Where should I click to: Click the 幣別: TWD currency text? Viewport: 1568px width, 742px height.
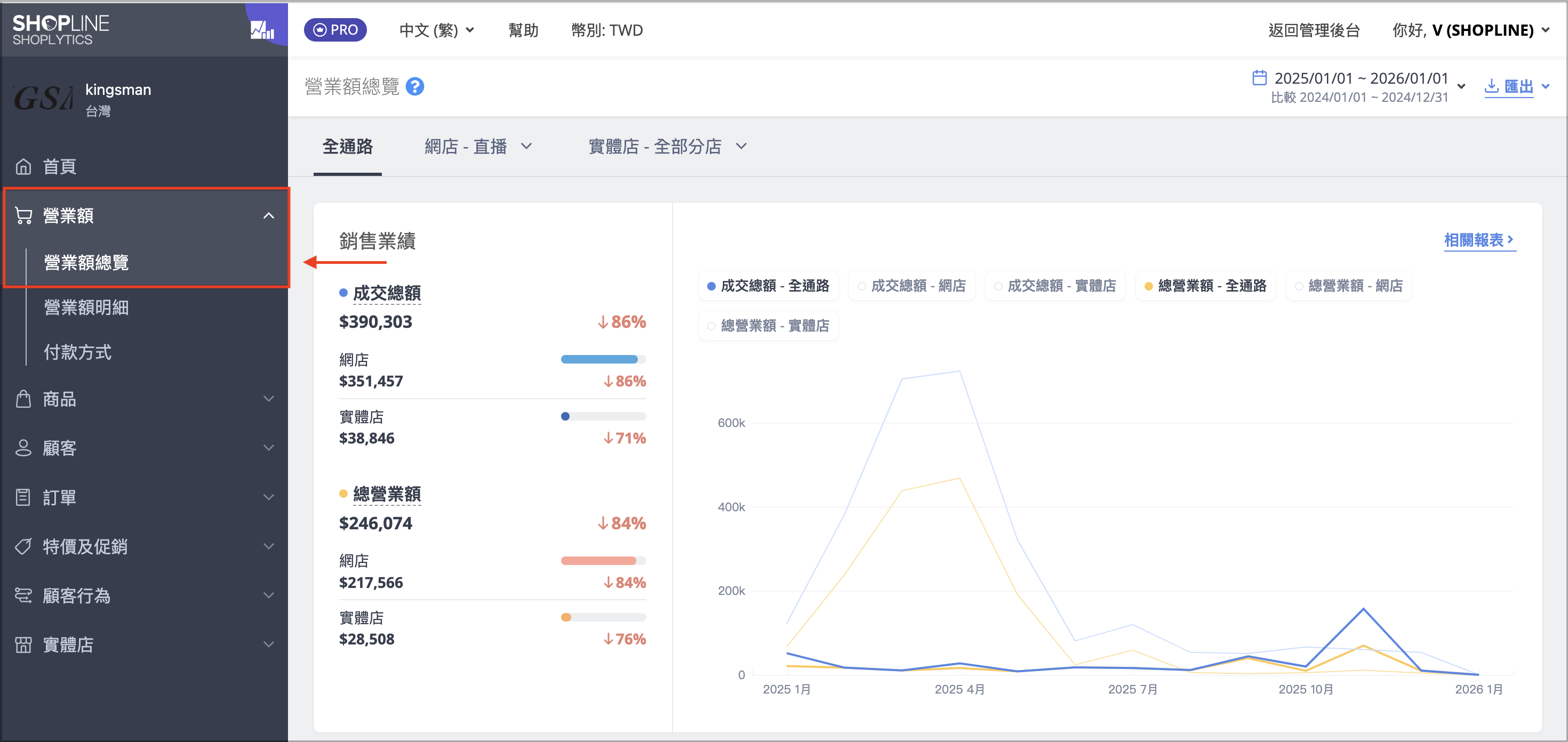click(607, 30)
